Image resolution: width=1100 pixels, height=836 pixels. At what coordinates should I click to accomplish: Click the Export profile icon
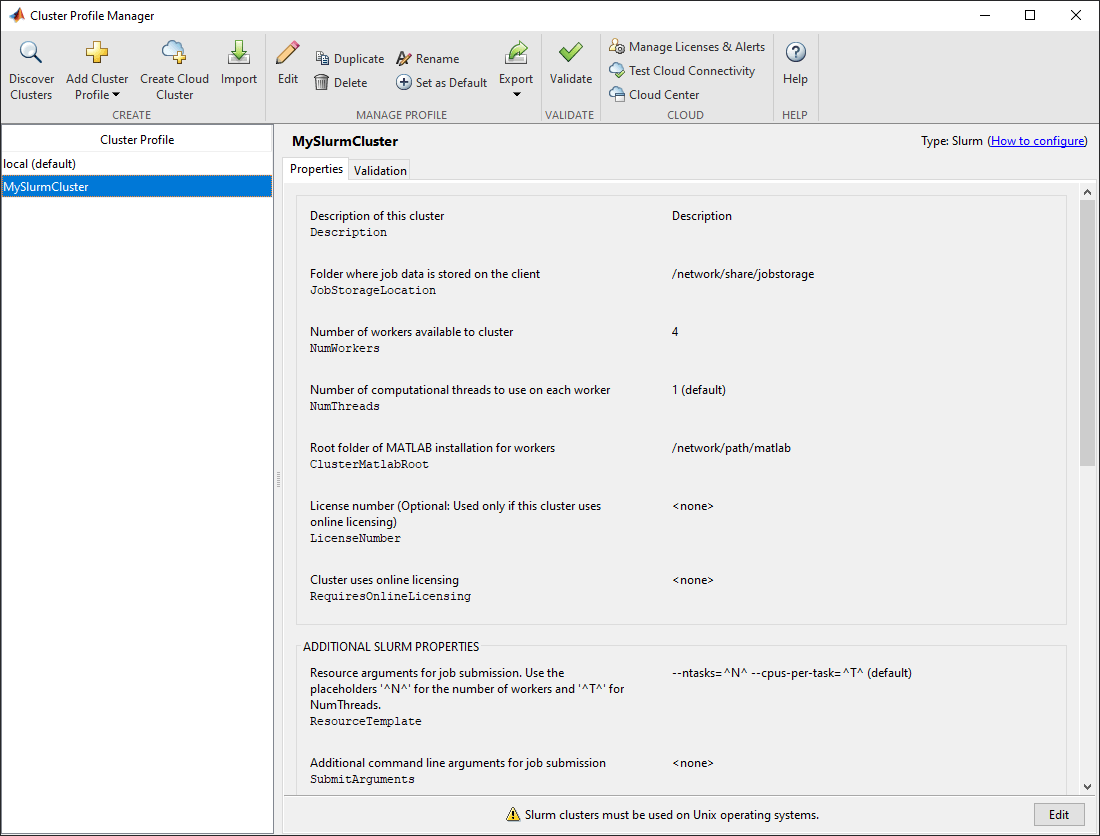pyautogui.click(x=516, y=52)
